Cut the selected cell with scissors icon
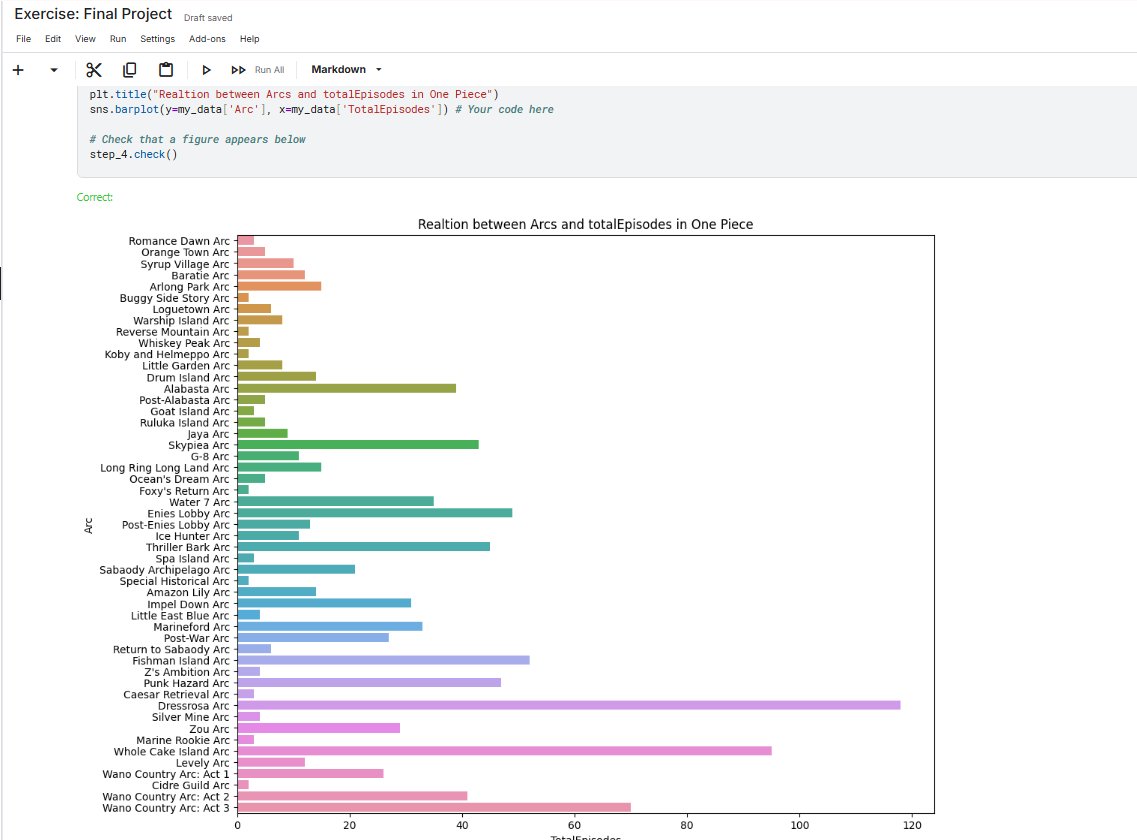The width and height of the screenshot is (1137, 840). [94, 70]
